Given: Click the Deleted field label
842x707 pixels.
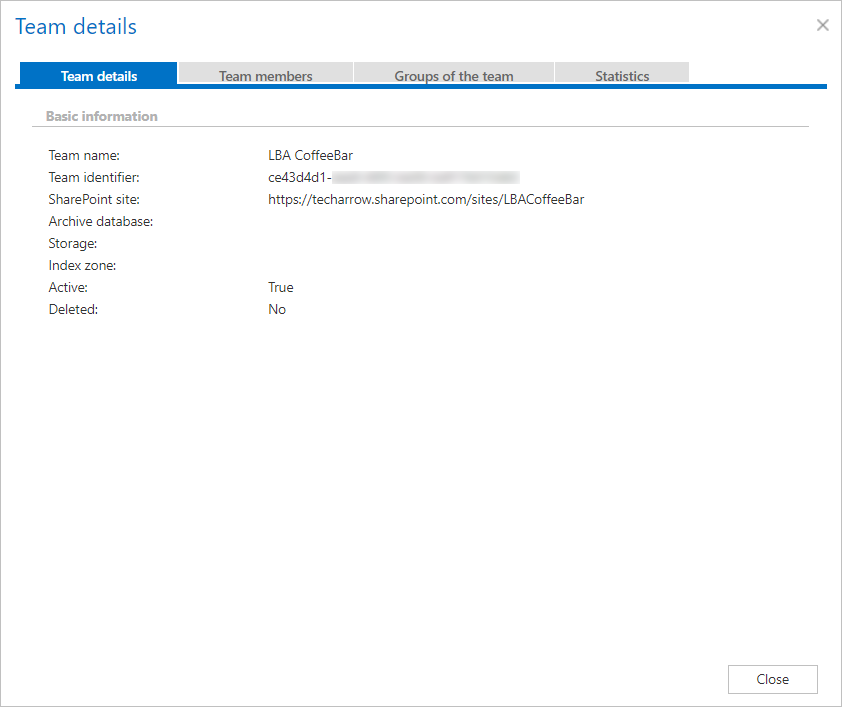Looking at the screenshot, I should point(73,309).
